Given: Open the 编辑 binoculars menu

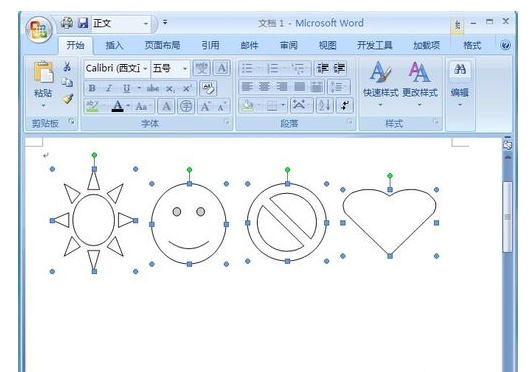Looking at the screenshot, I should pyautogui.click(x=460, y=84).
